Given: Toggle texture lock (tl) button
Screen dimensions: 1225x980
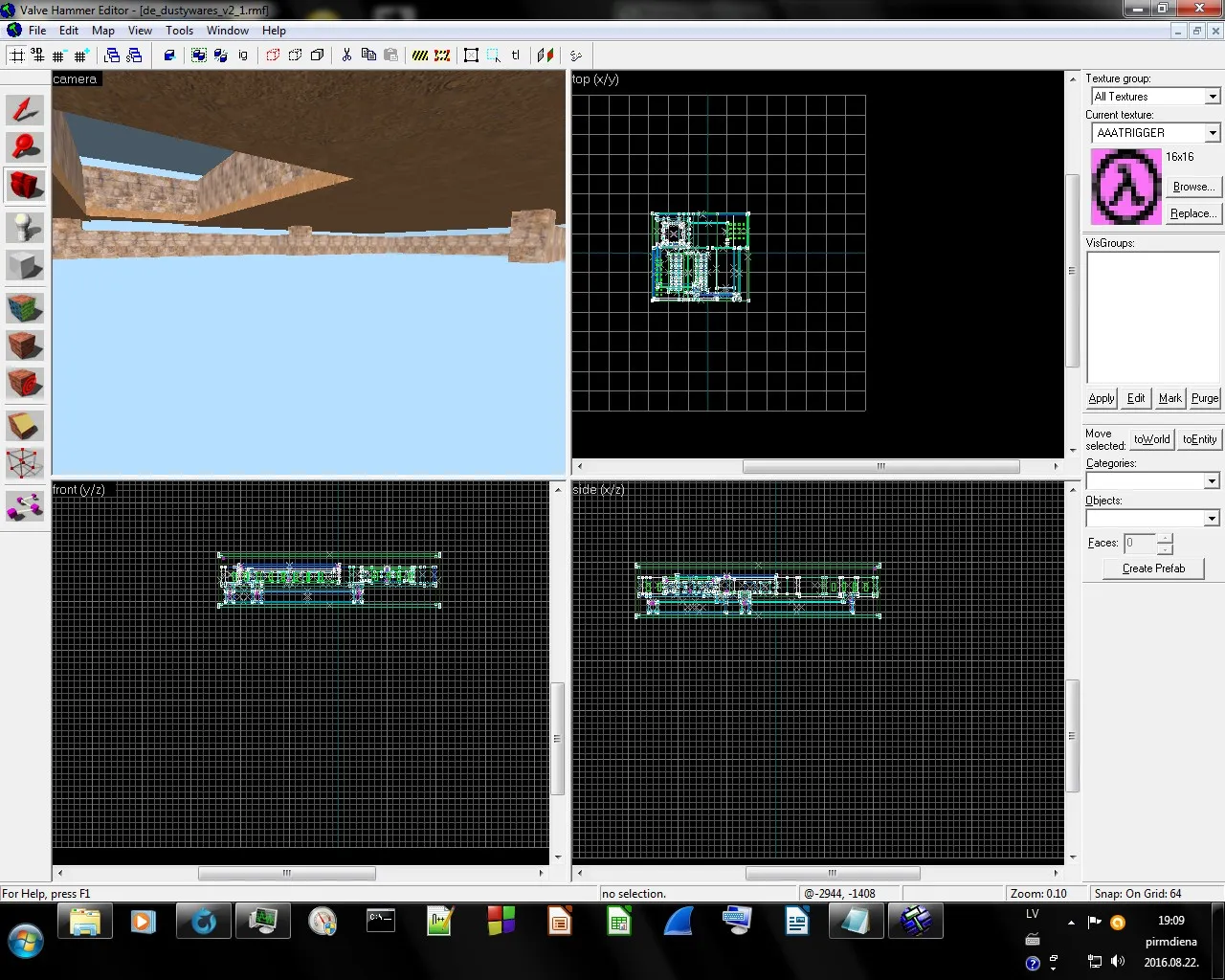Looking at the screenshot, I should click(516, 56).
